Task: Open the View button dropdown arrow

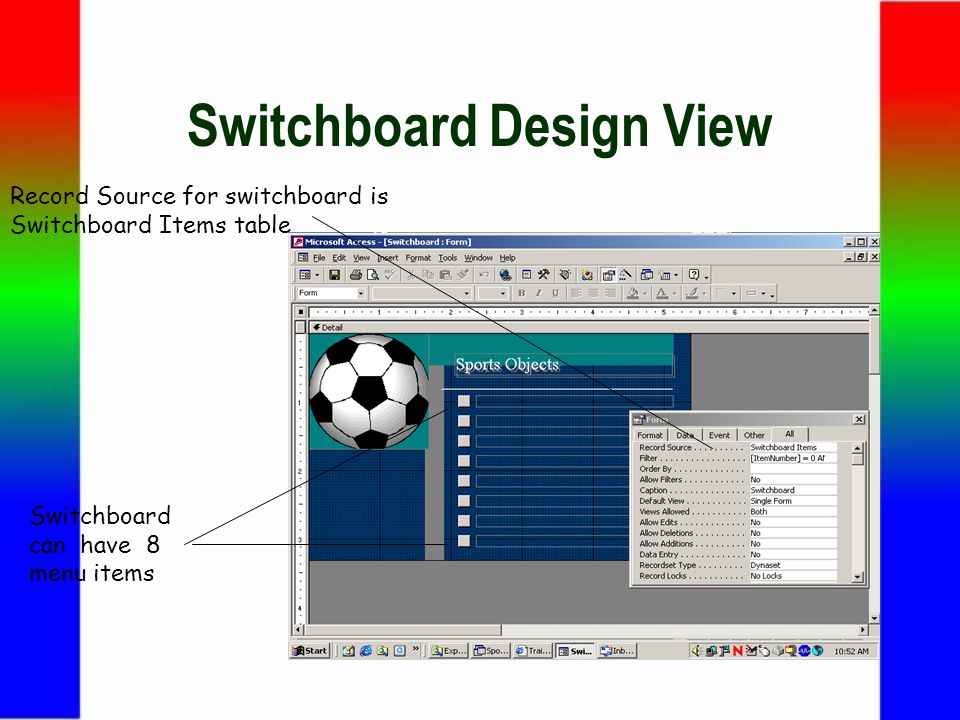Action: (317, 275)
